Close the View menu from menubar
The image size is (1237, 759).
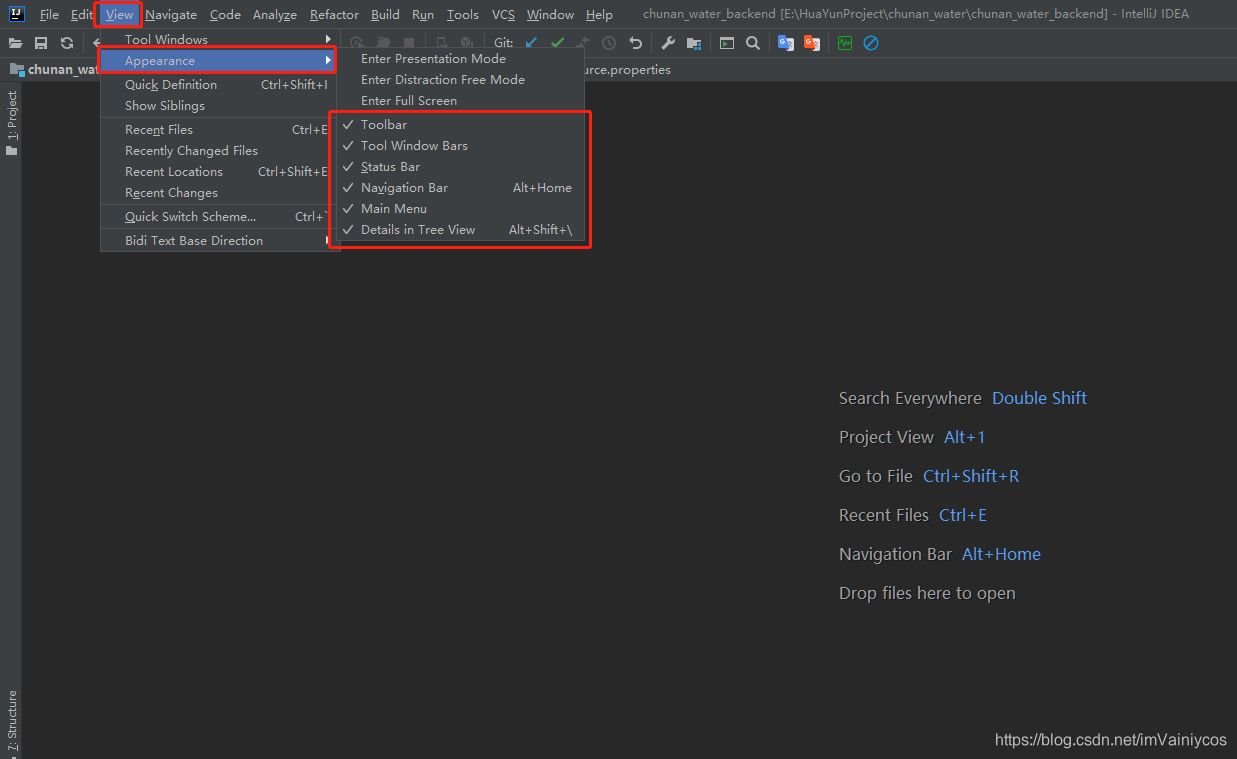coord(119,15)
